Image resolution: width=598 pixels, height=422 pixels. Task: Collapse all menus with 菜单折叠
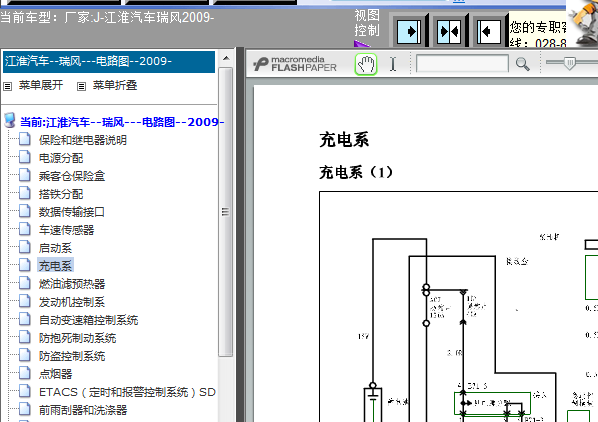(115, 85)
